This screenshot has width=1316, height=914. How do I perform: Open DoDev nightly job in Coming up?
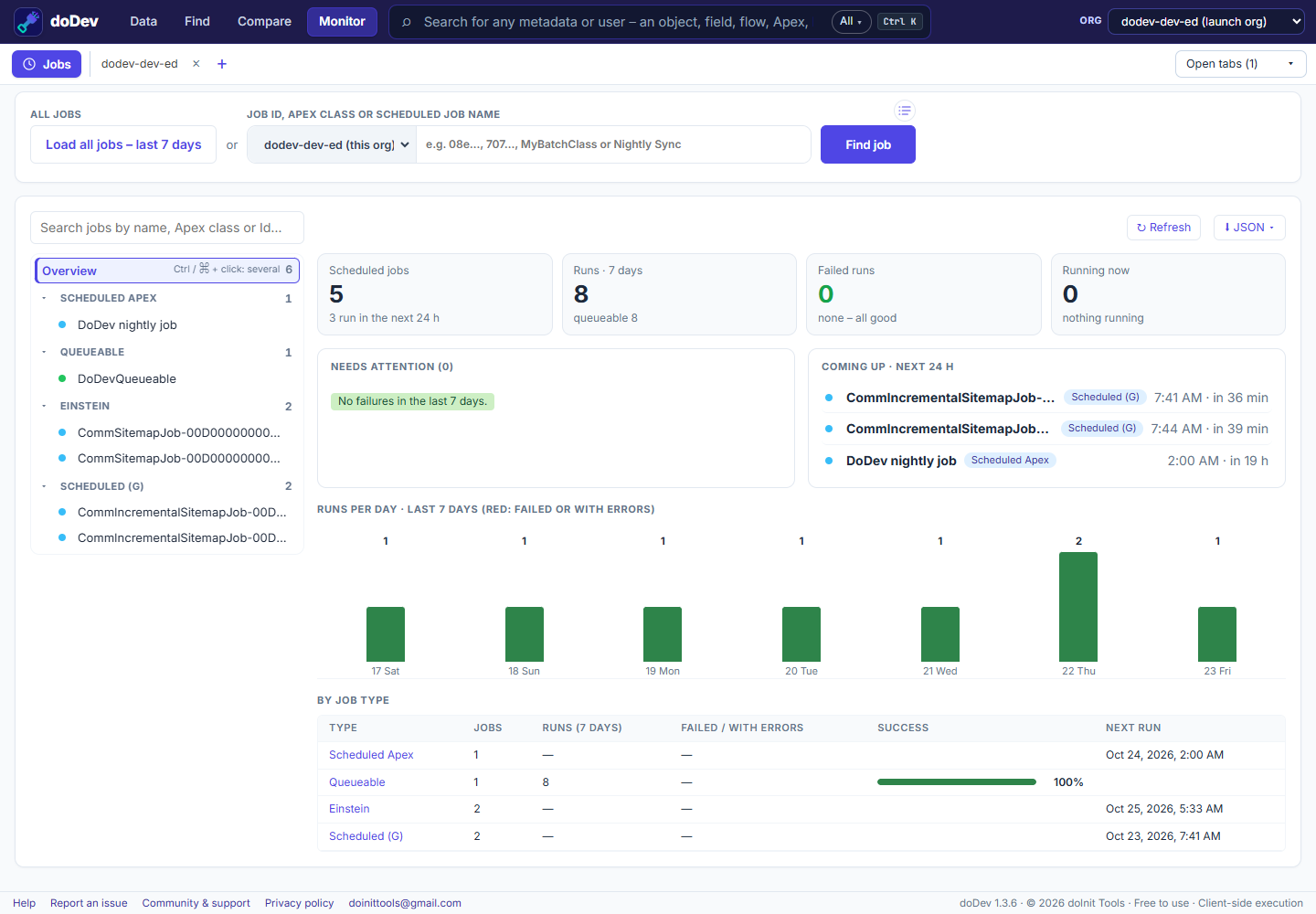pyautogui.click(x=901, y=461)
